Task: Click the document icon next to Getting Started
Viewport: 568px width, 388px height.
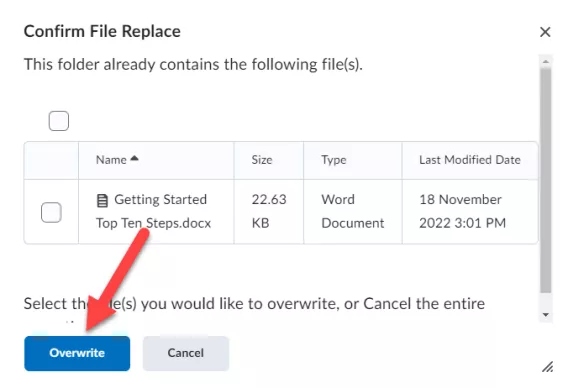Action: point(102,200)
